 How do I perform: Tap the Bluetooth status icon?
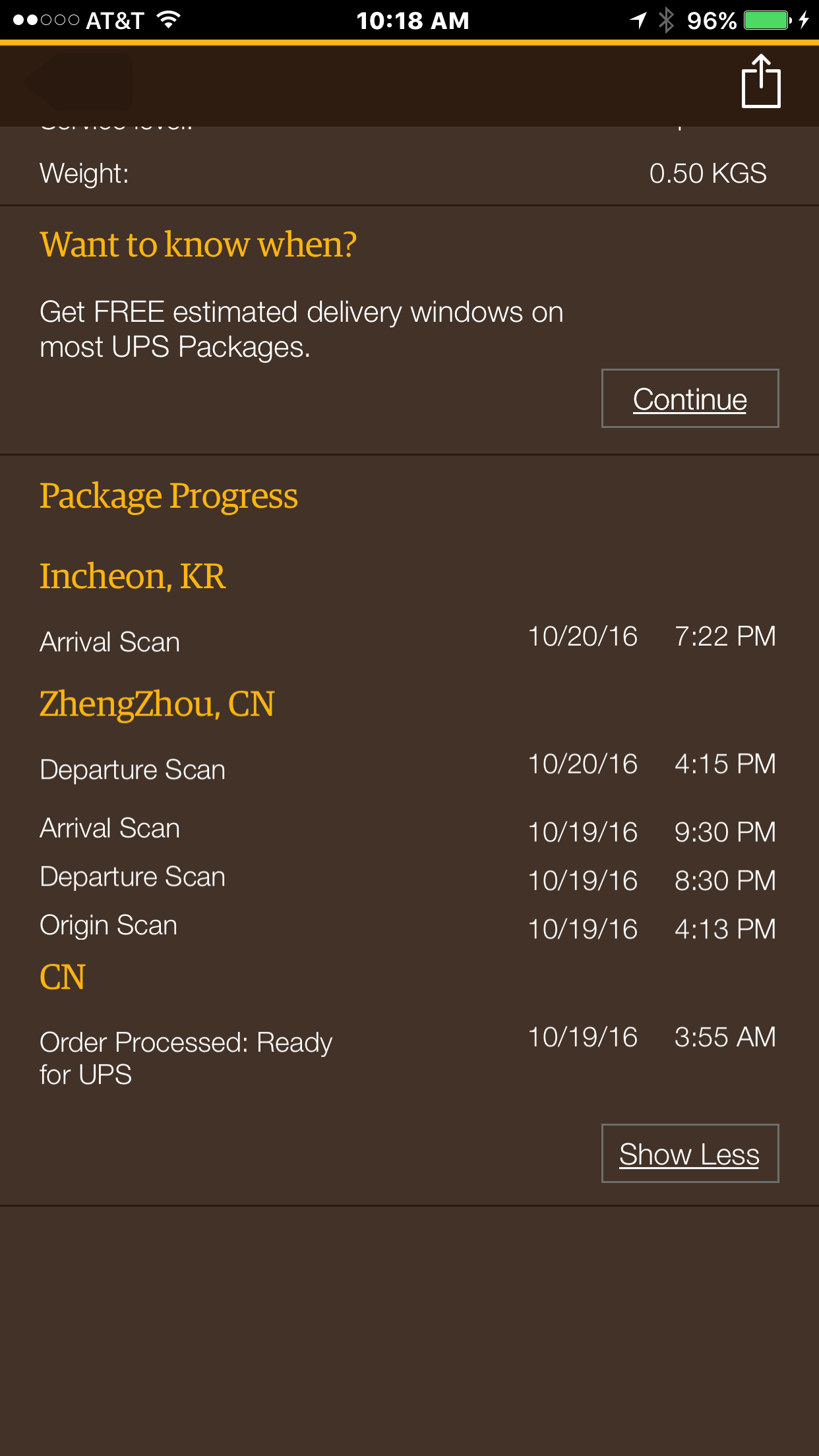[667, 20]
